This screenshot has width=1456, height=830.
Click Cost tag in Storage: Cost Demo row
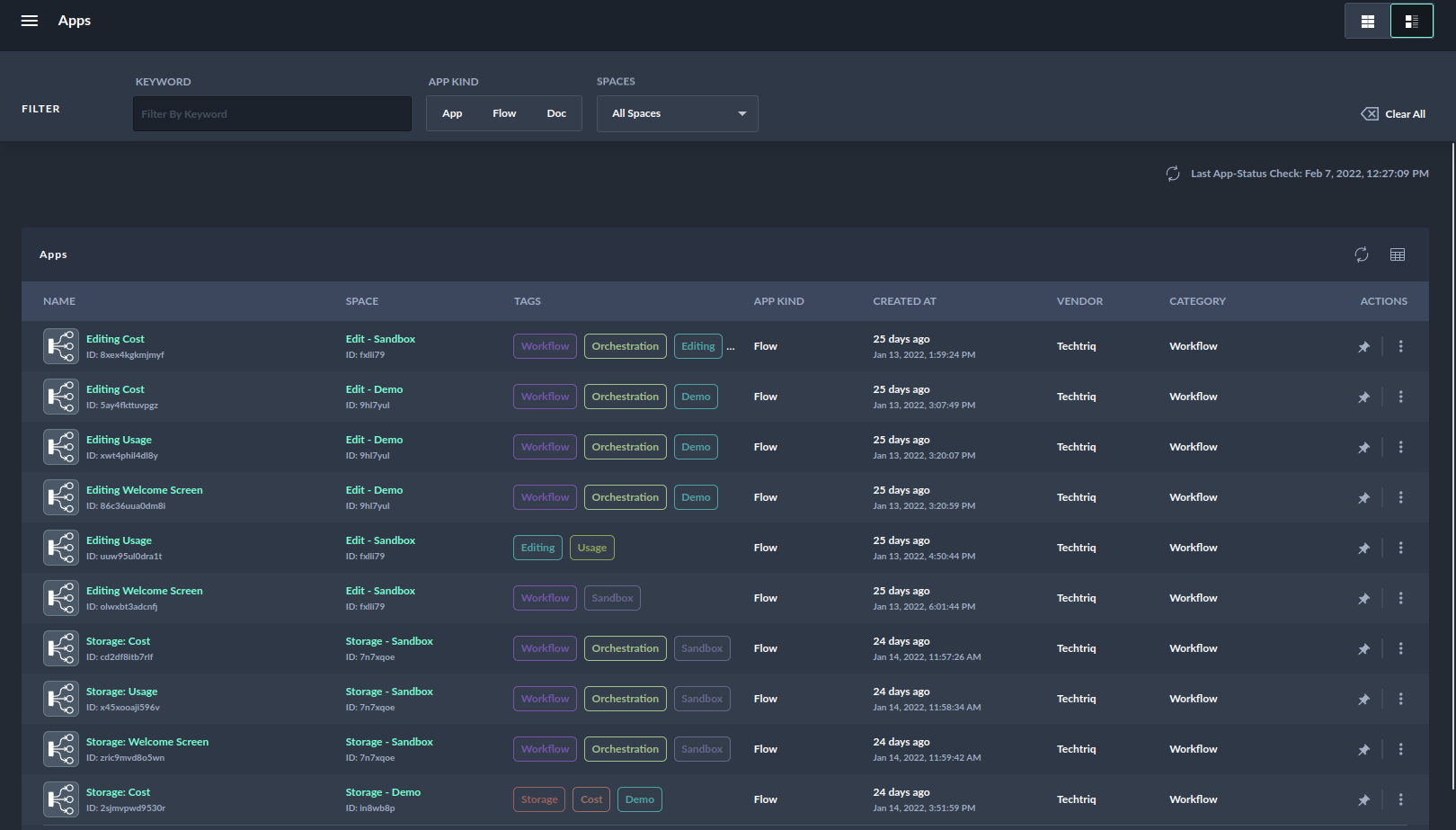pyautogui.click(x=591, y=799)
